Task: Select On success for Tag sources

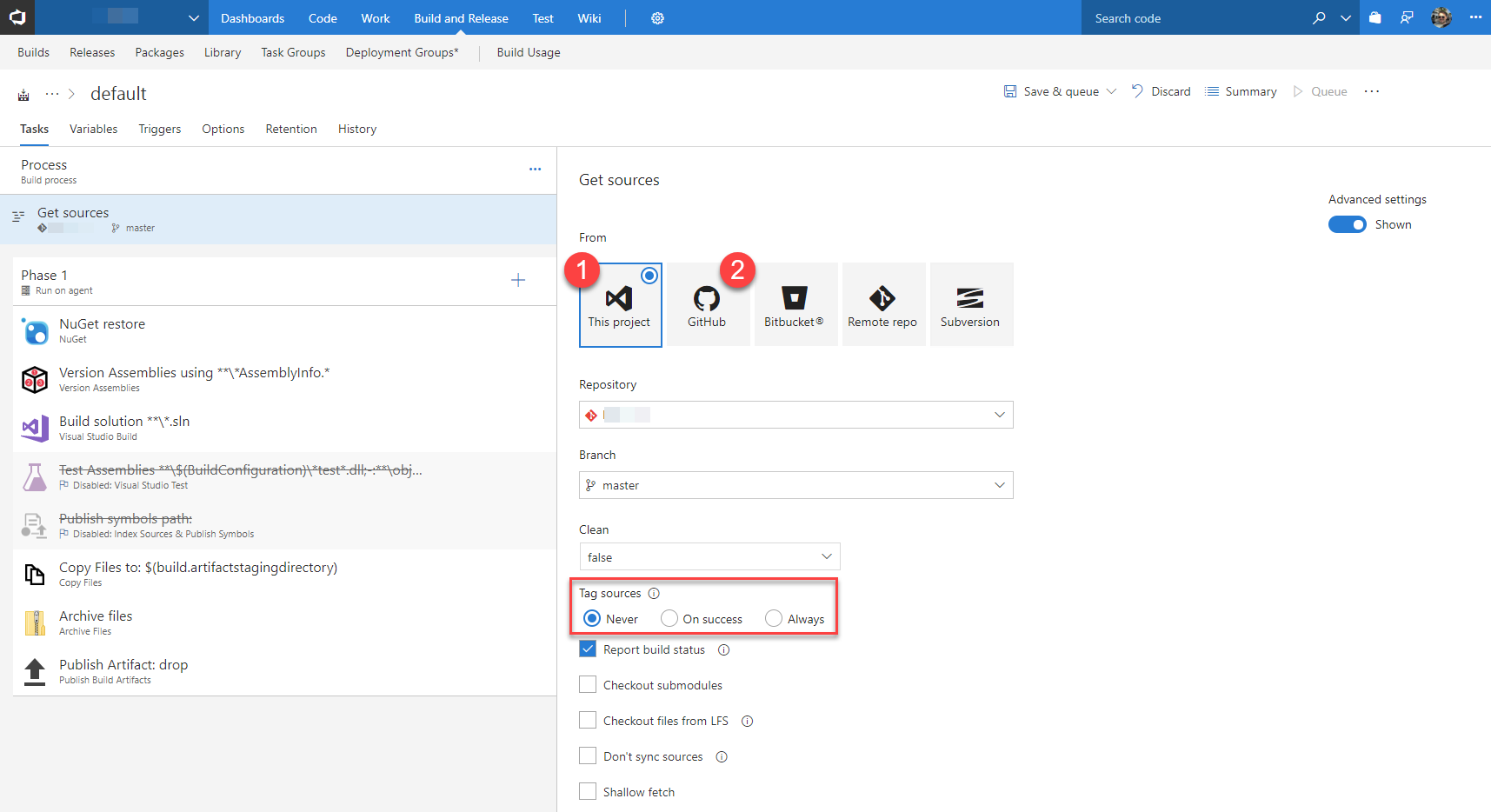Action: [x=669, y=618]
